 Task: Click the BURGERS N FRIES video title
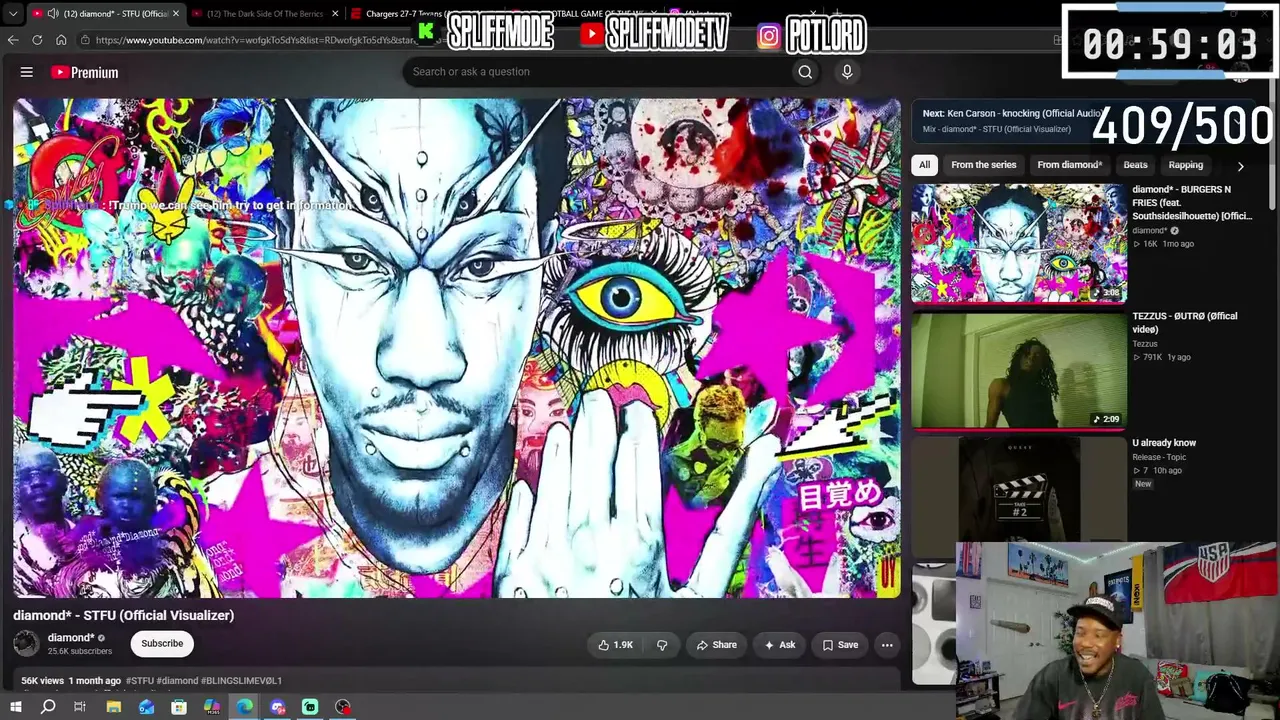coord(1192,202)
